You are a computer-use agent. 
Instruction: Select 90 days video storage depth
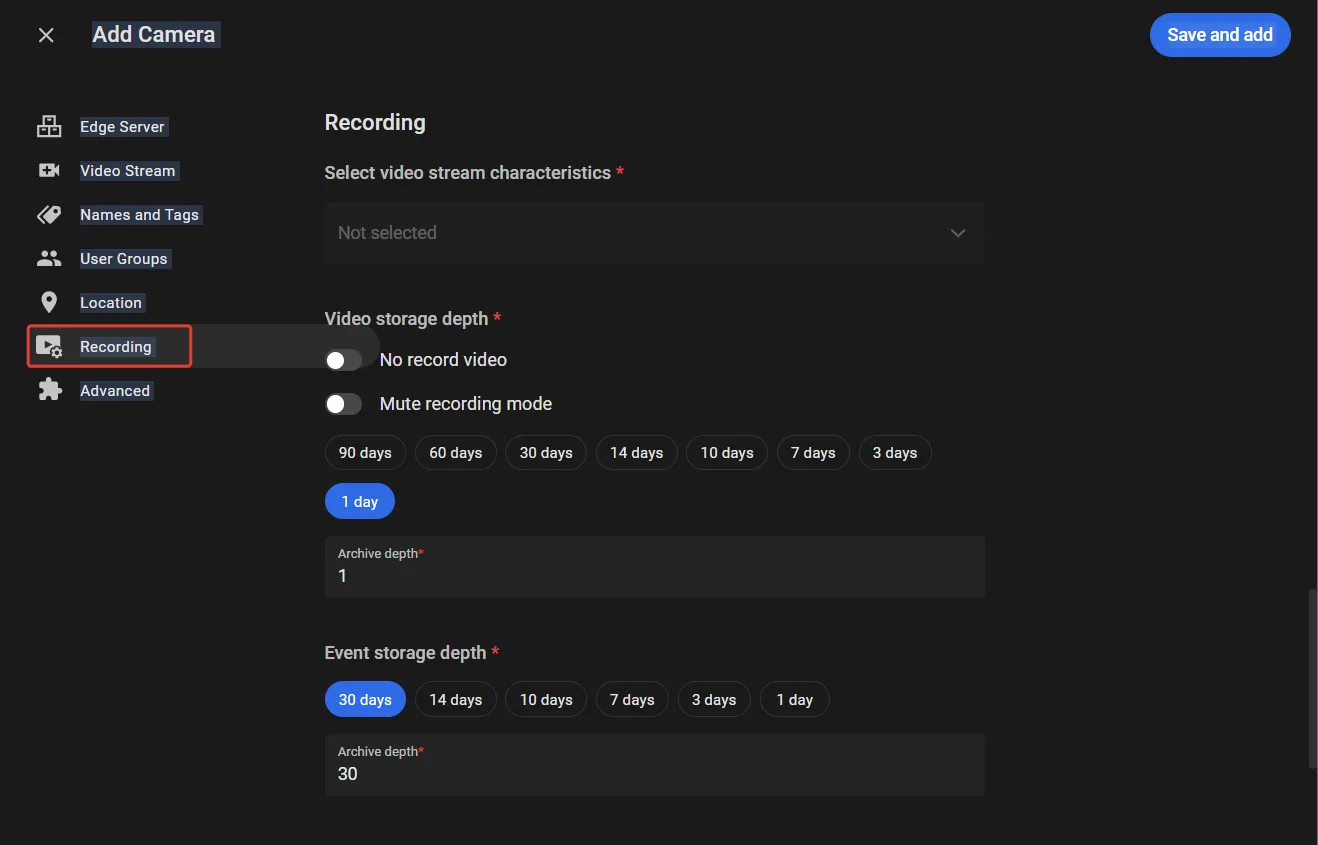(x=365, y=453)
